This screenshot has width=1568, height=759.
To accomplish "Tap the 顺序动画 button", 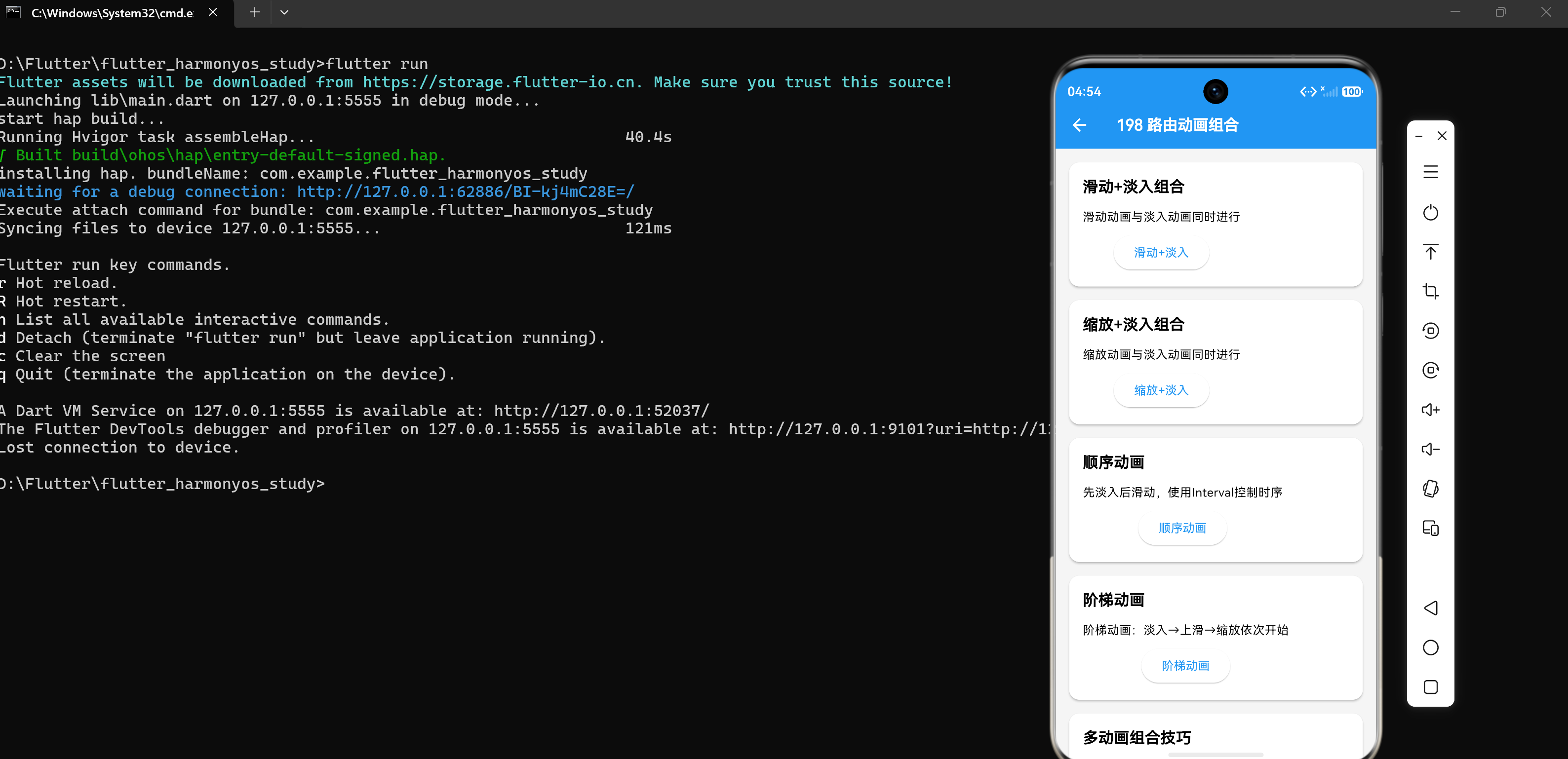I will pyautogui.click(x=1182, y=529).
